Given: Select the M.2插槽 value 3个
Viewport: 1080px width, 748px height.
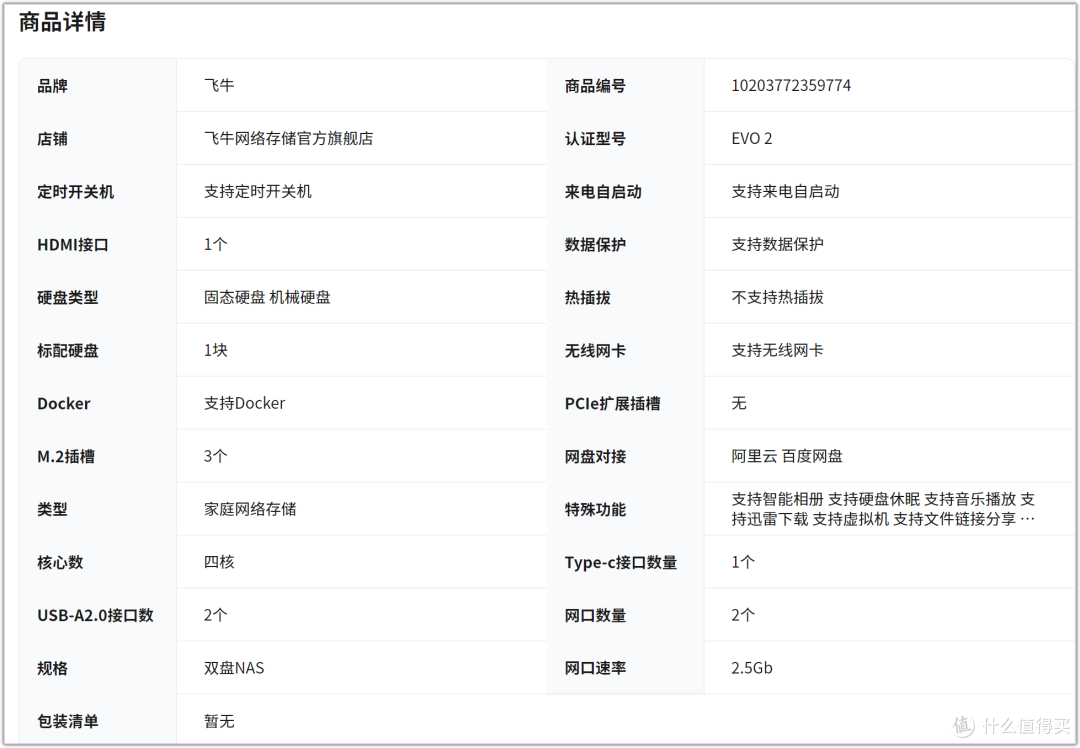Looking at the screenshot, I should point(216,457).
